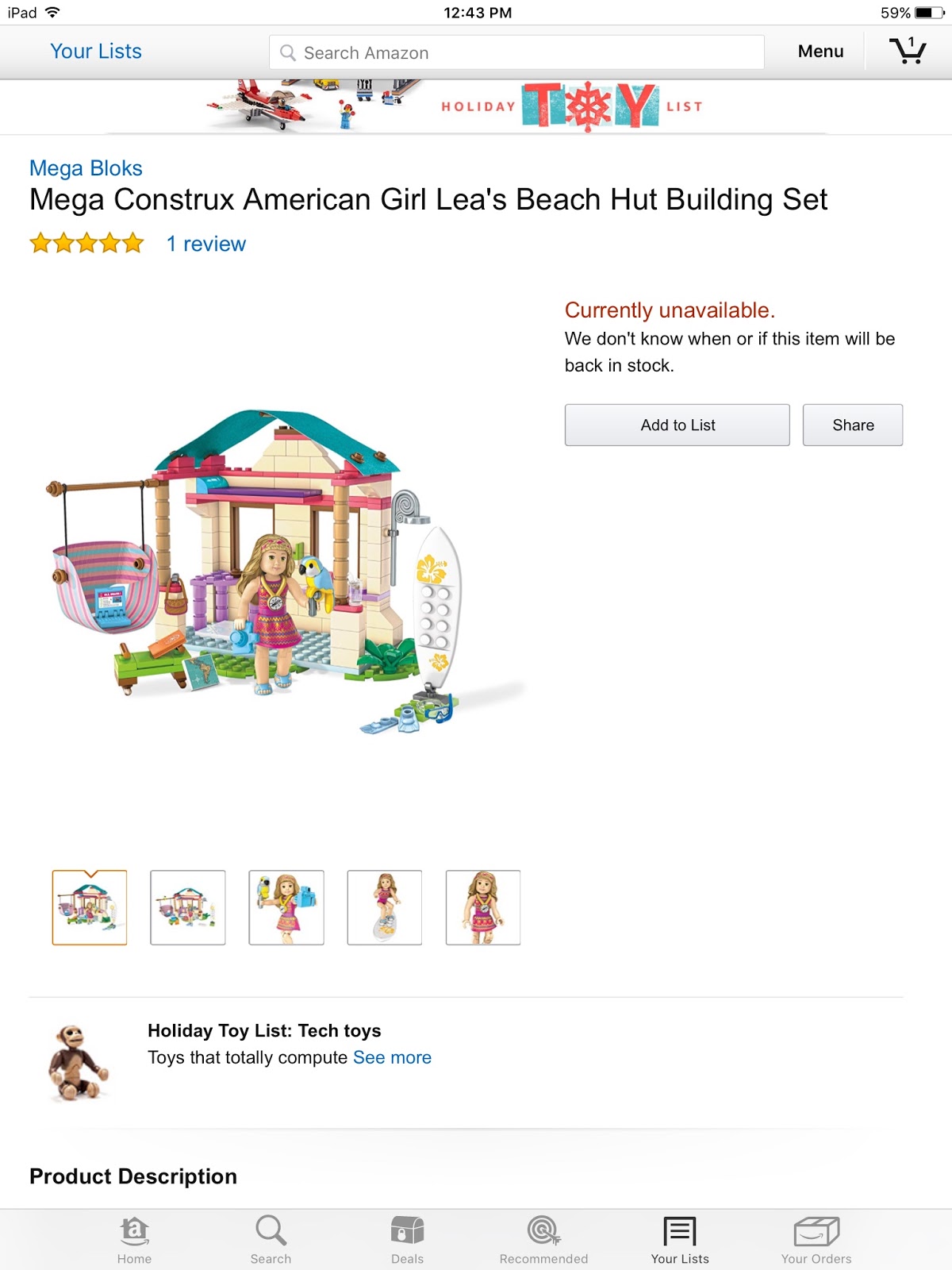Open the Your Orders tab
Viewport: 952px width, 1270px height.
pos(816,1240)
